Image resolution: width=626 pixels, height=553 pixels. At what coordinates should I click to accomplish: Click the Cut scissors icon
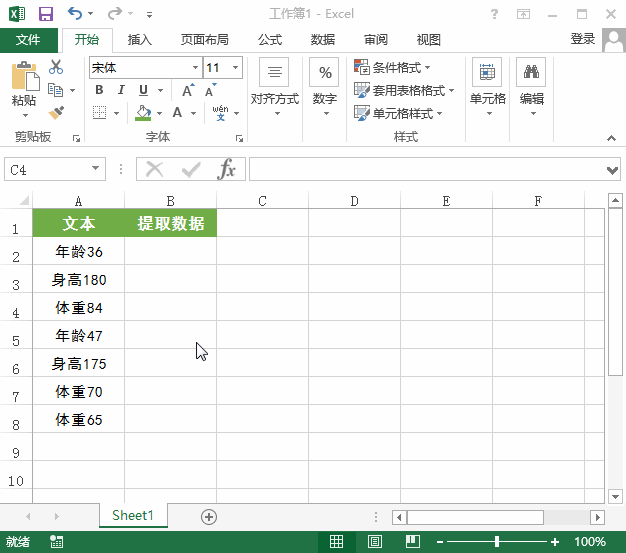56,67
